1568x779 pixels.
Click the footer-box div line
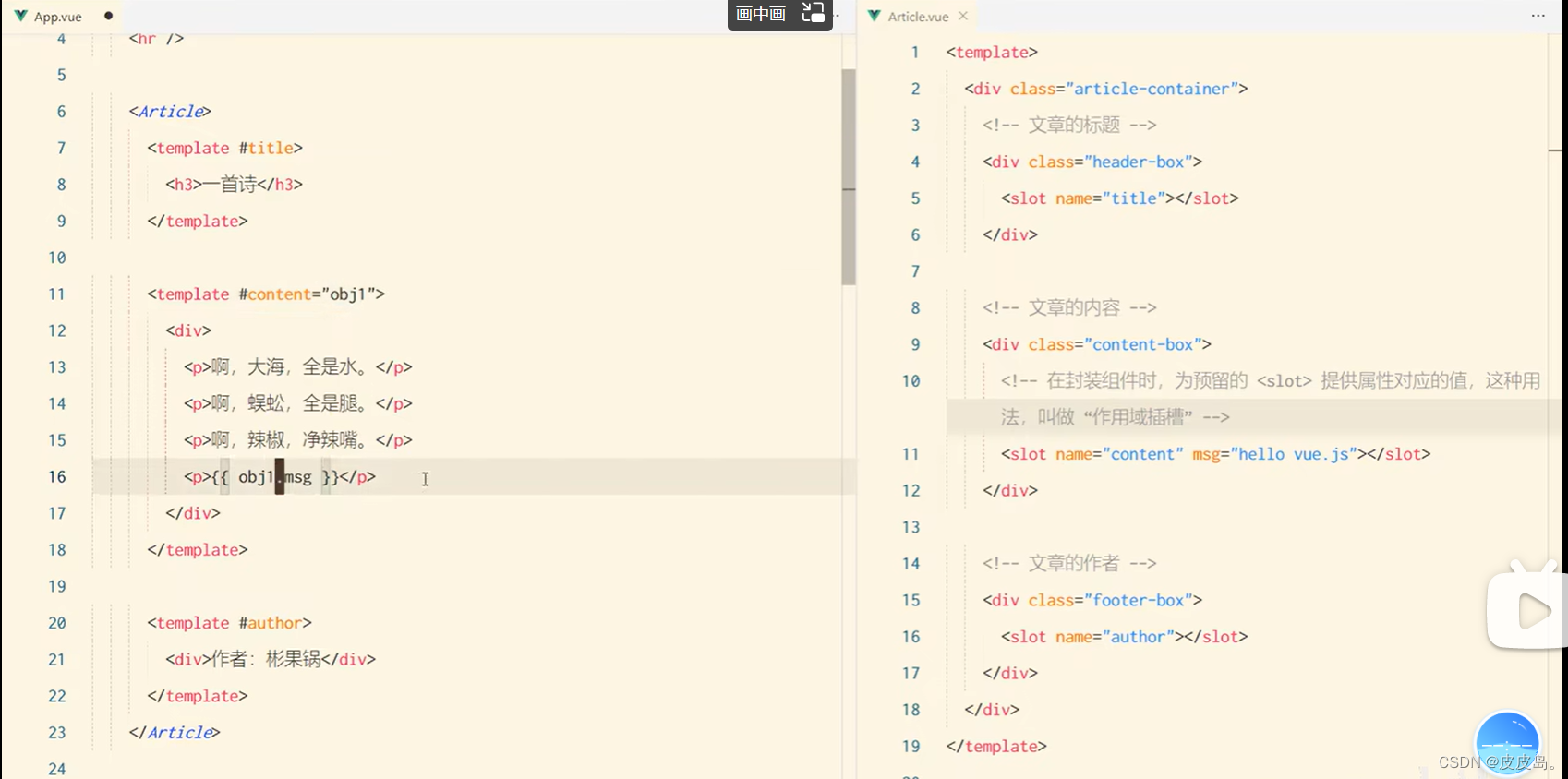tap(1092, 600)
